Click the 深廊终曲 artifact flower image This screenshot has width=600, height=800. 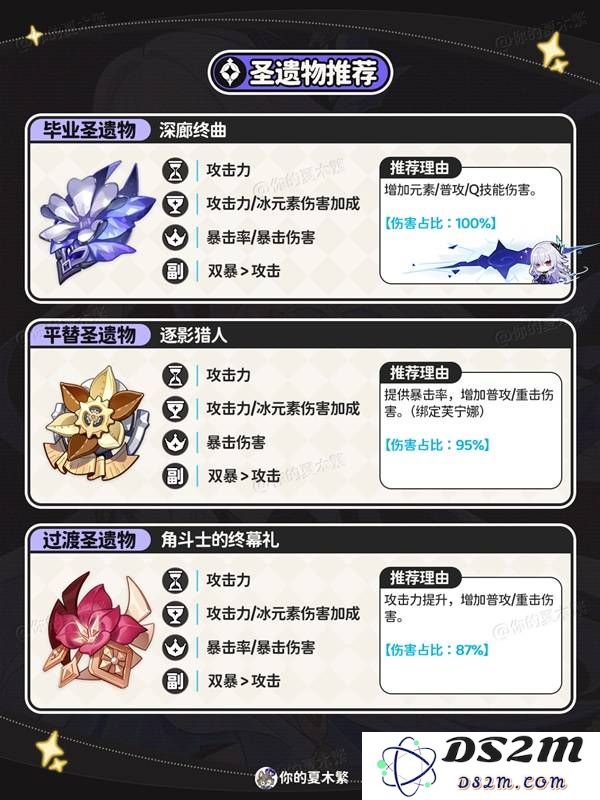pyautogui.click(x=96, y=221)
